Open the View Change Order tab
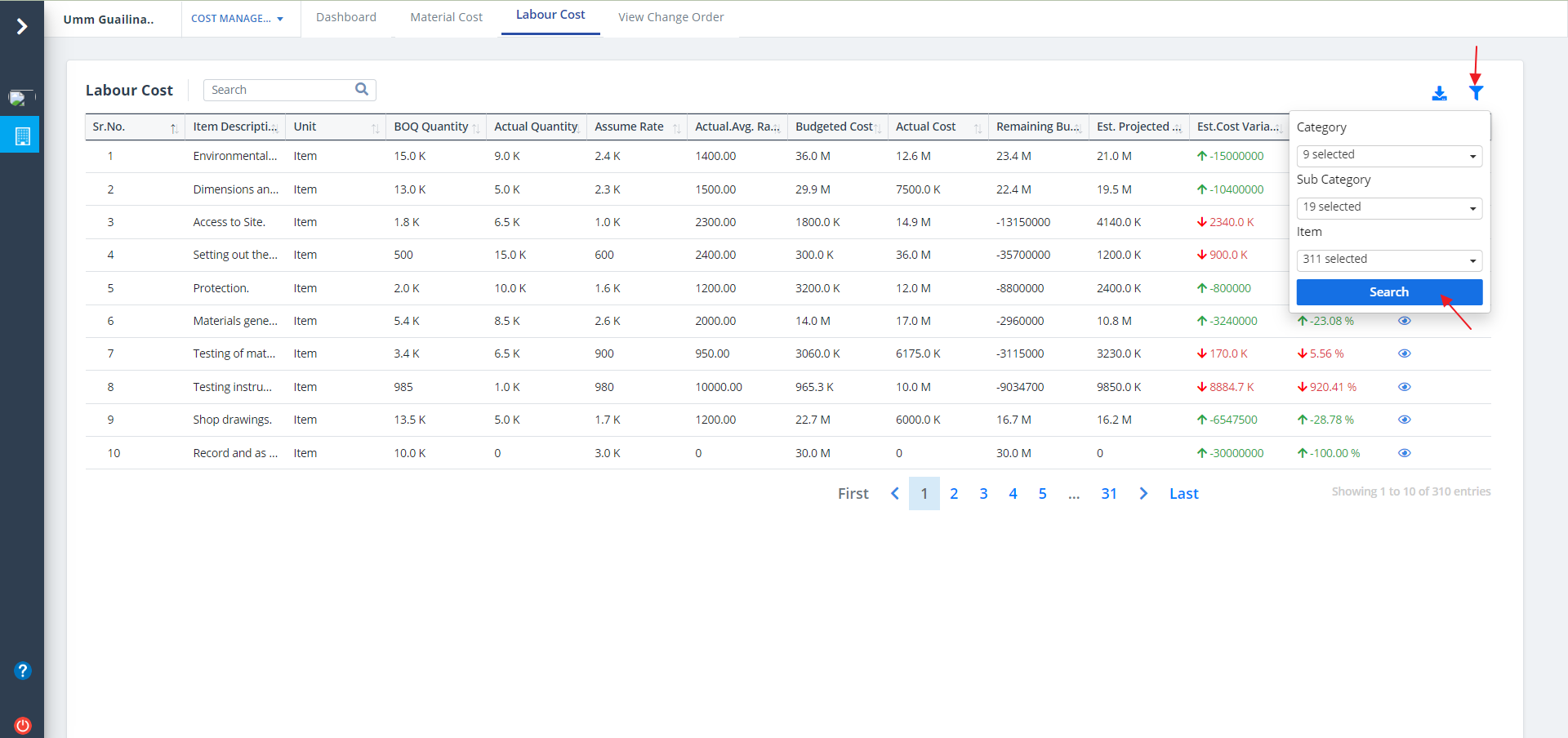 pyautogui.click(x=670, y=17)
